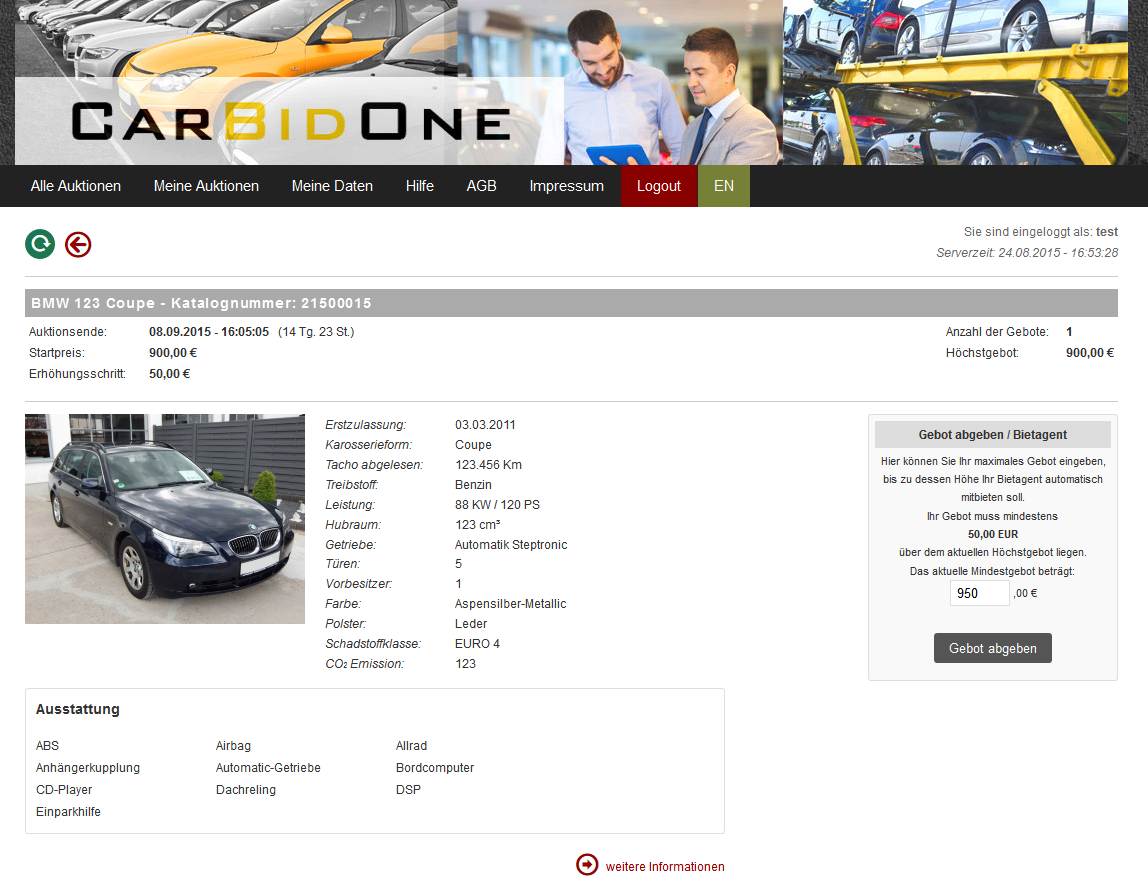Click the DSP equipment entry

[409, 790]
